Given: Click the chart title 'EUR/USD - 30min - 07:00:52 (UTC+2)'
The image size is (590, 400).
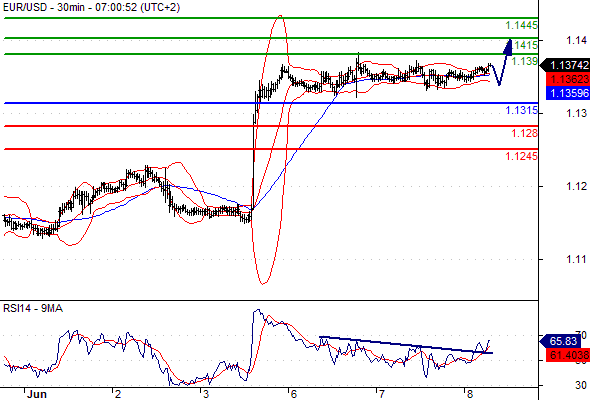Looking at the screenshot, I should [92, 7].
